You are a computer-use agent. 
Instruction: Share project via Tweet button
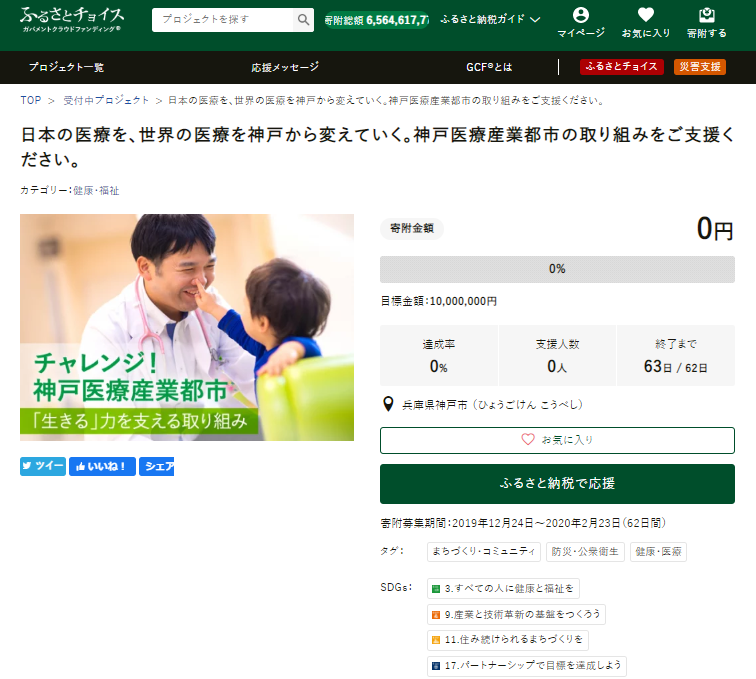42,466
